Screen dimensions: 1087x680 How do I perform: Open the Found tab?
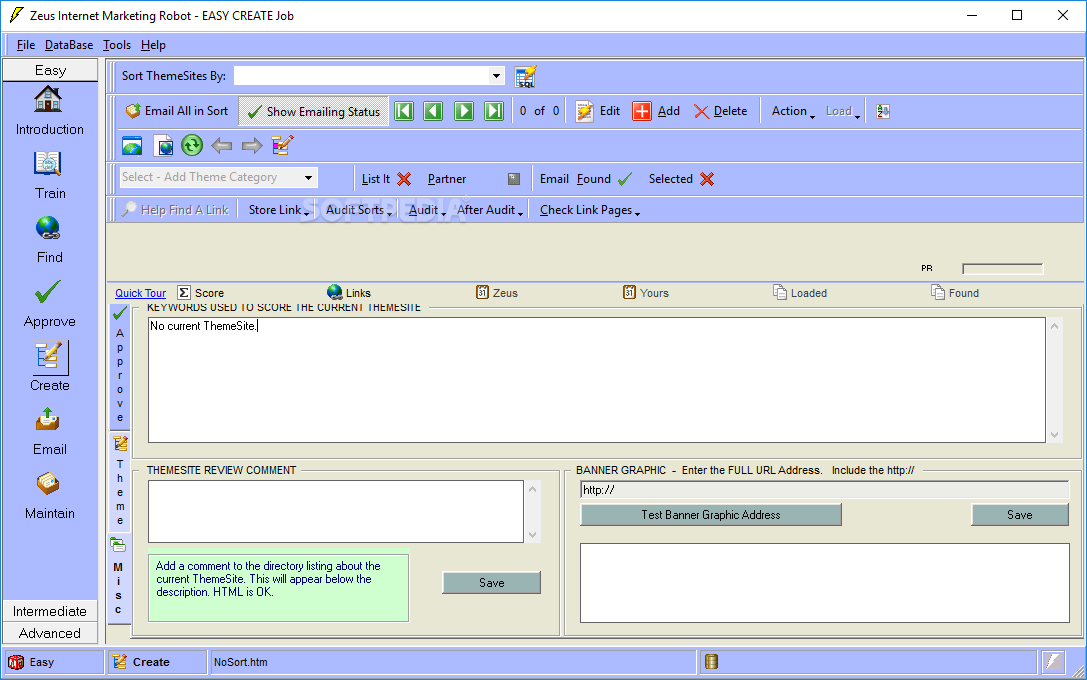(x=955, y=293)
